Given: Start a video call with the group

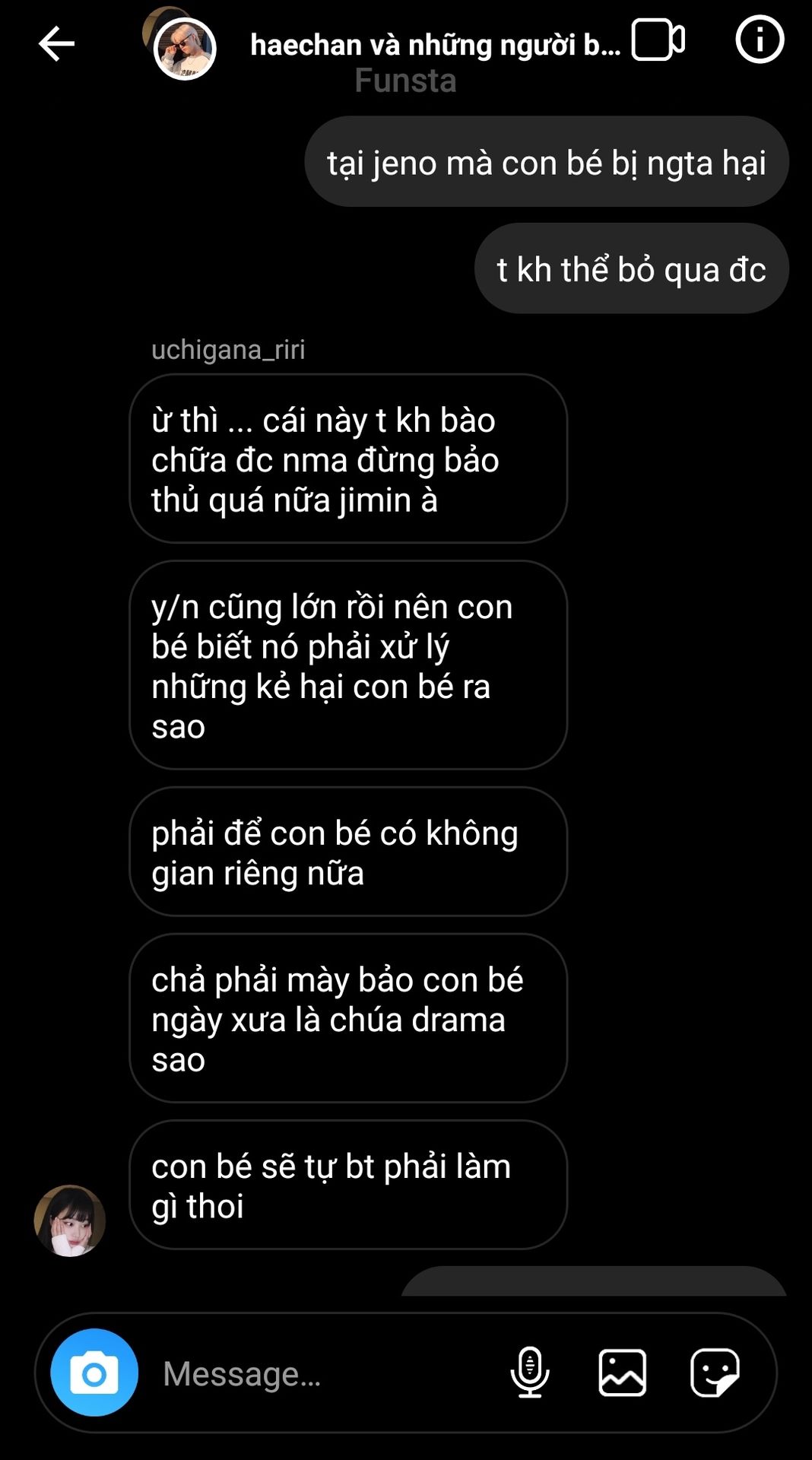Looking at the screenshot, I should (658, 40).
